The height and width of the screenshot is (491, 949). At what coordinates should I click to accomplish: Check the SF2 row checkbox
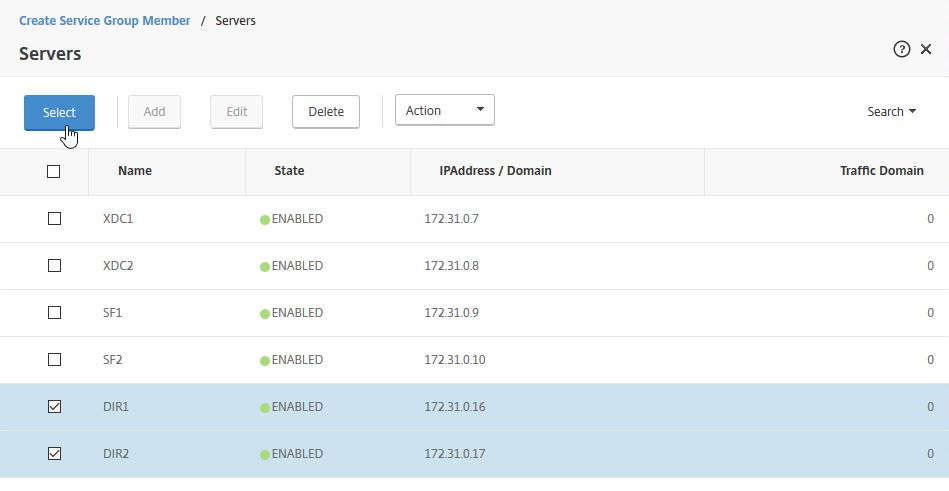click(x=54, y=360)
